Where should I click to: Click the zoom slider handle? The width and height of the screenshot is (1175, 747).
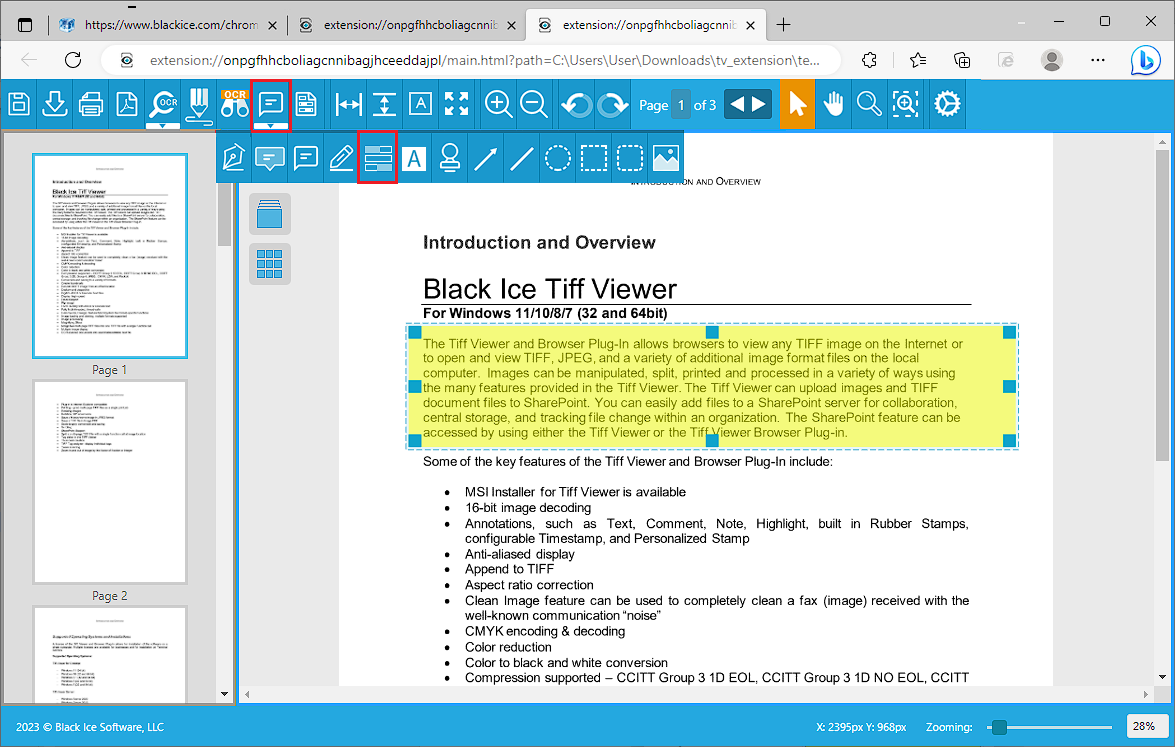[x=999, y=727]
